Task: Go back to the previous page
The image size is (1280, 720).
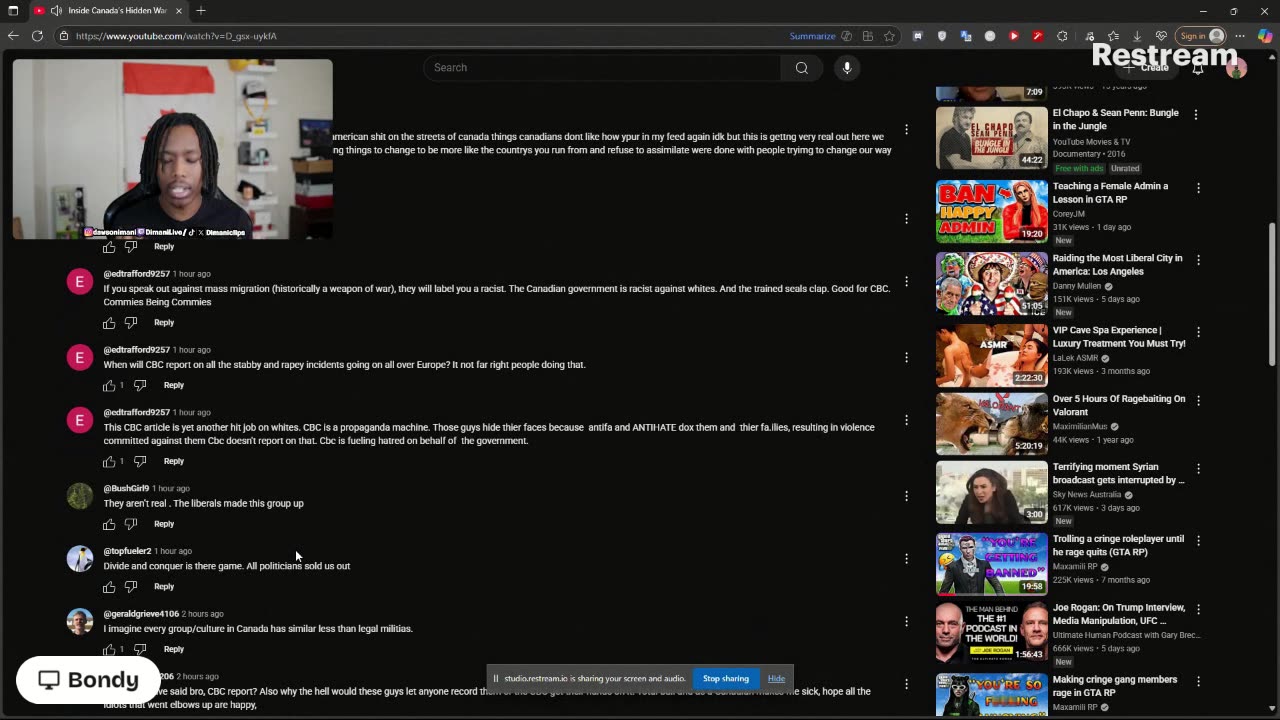Action: tap(13, 36)
